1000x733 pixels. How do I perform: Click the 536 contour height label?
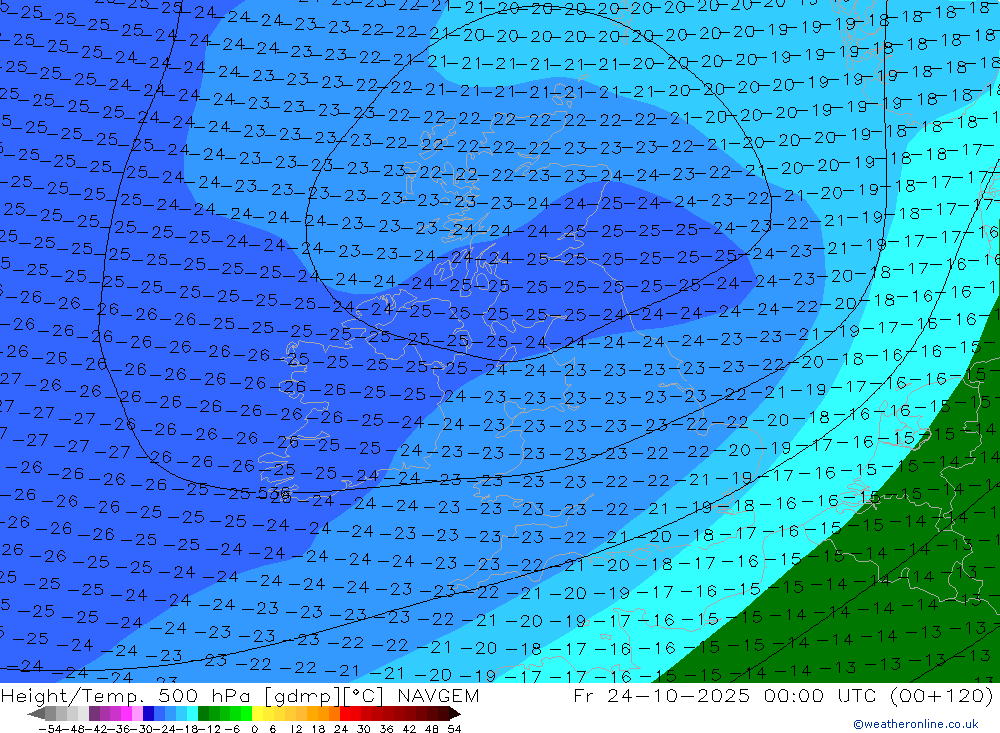coord(275,493)
